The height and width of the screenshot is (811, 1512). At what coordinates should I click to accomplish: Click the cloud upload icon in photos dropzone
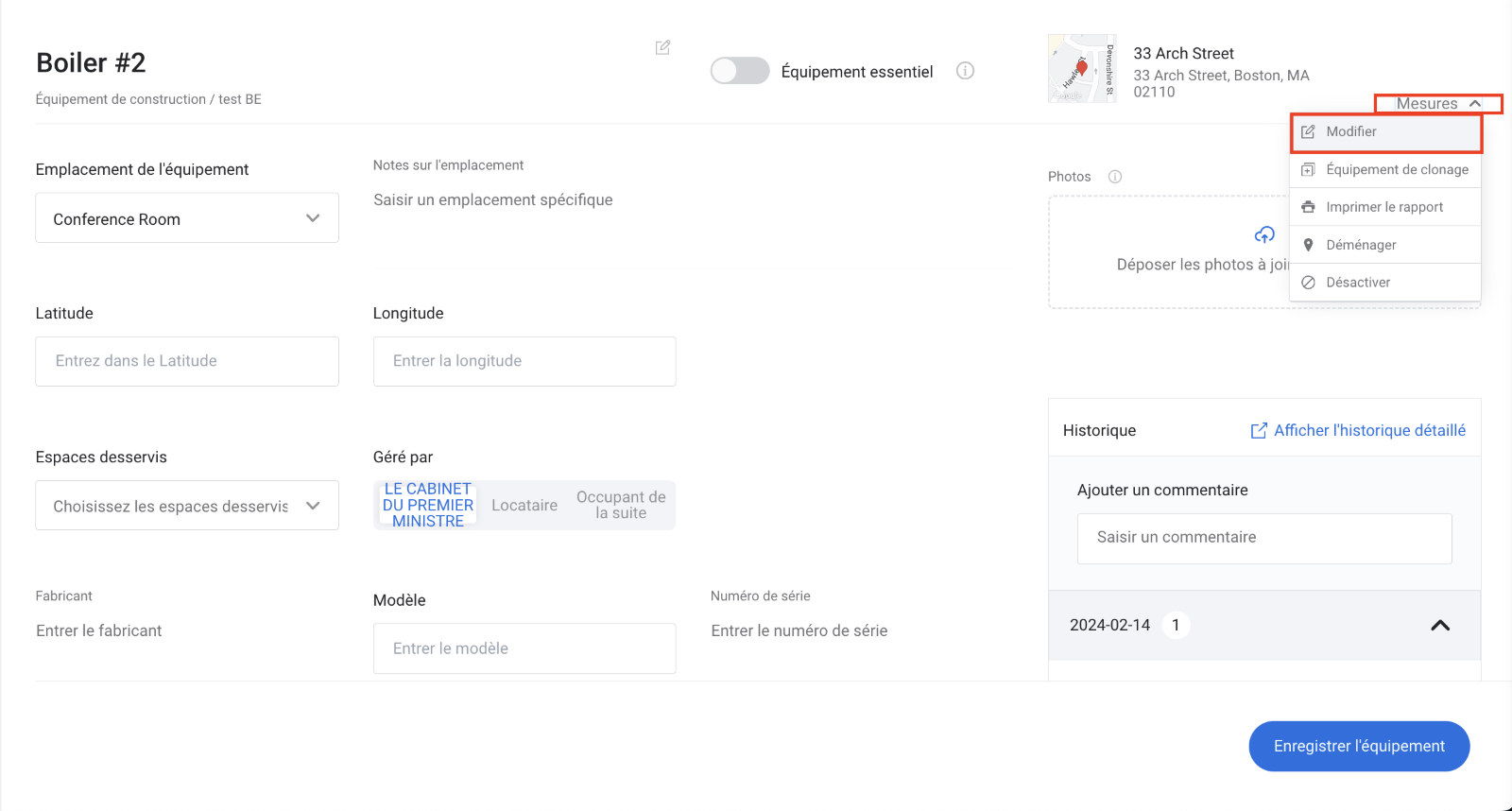click(x=1264, y=234)
